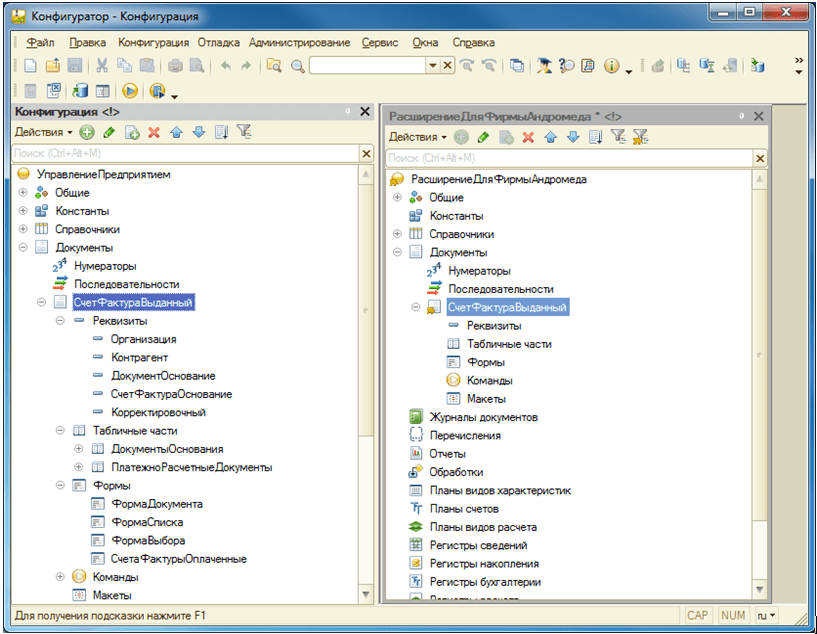This screenshot has height=634, width=817.
Task: Expand ДокументыОснования tabular part node
Action: (79, 449)
